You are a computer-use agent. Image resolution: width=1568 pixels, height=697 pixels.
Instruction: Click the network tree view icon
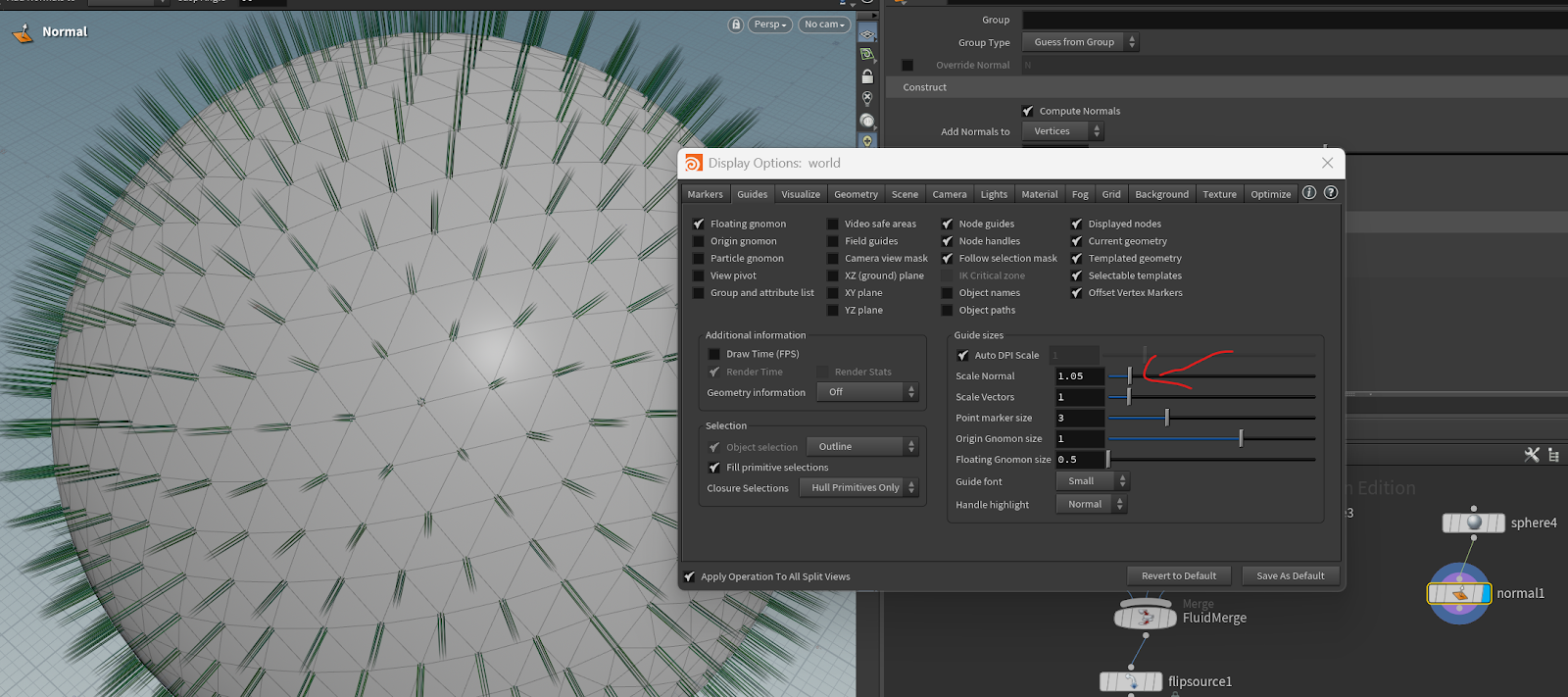click(x=1553, y=455)
